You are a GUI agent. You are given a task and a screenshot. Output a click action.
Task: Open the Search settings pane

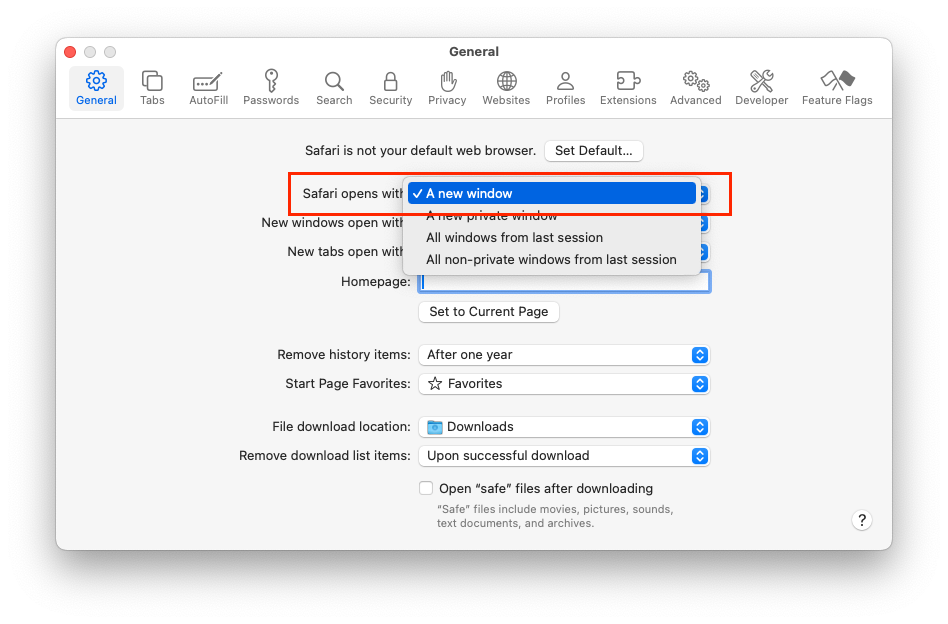(334, 88)
